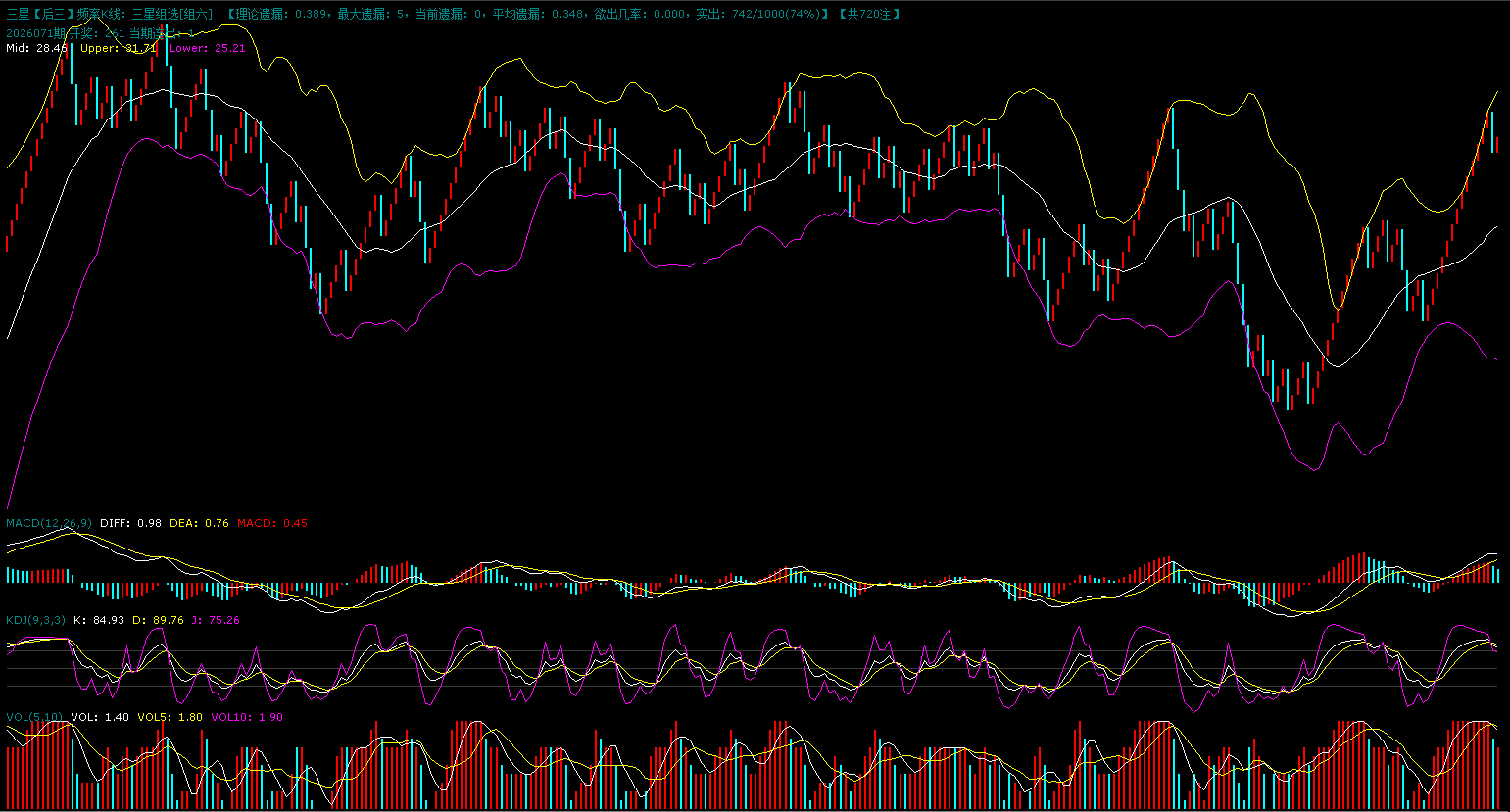Click the K: 84.93 readout

pyautogui.click(x=99, y=620)
